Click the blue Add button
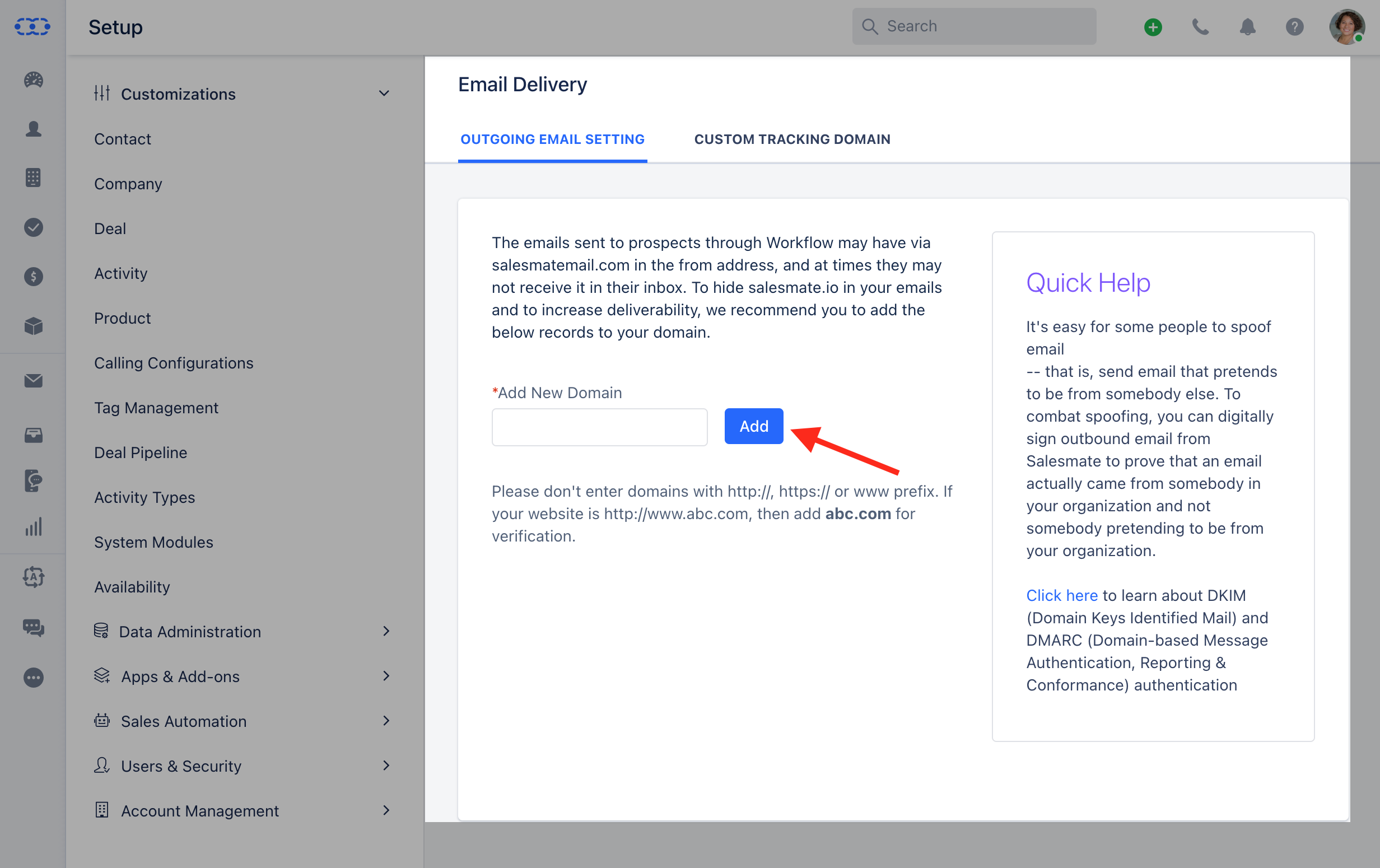Screen dimensions: 1380x868 pos(754,426)
